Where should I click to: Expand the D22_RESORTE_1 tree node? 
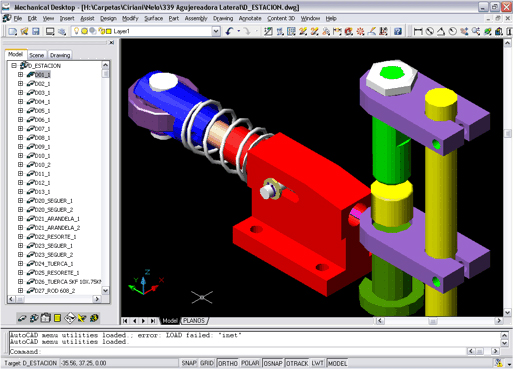(x=21, y=237)
